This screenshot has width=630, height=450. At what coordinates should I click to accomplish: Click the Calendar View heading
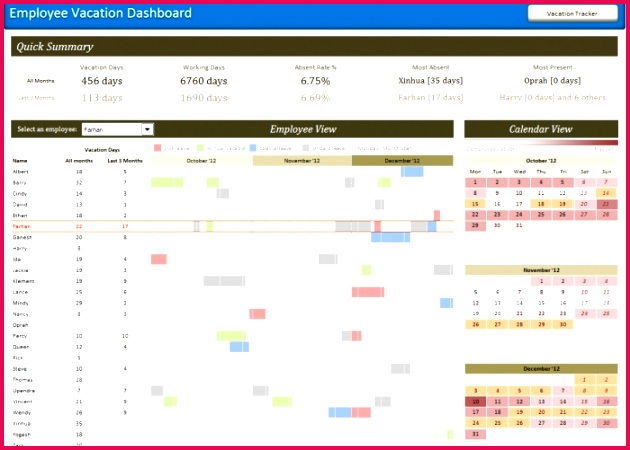tap(541, 129)
